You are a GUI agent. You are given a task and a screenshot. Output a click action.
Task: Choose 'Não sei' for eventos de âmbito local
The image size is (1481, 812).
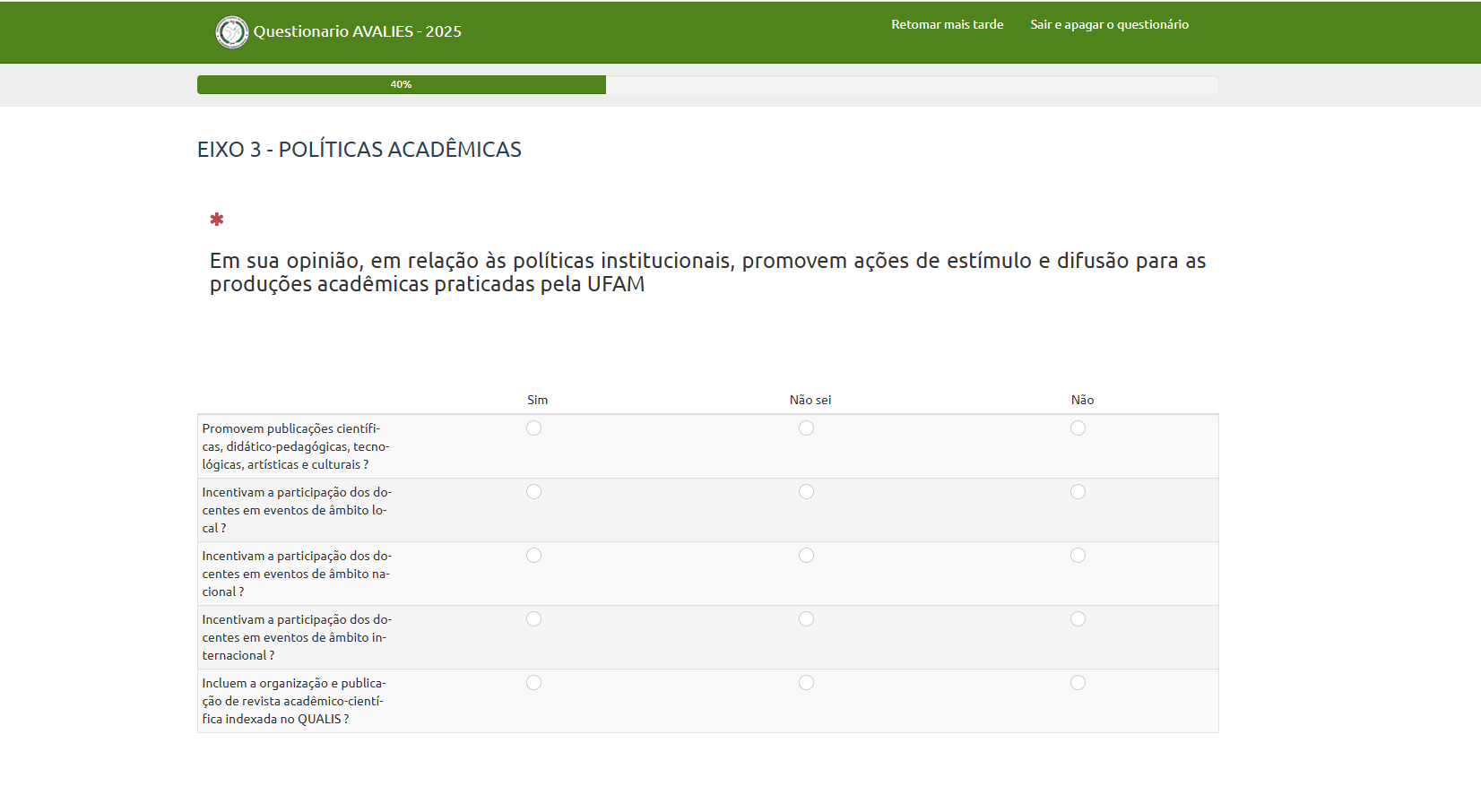pyautogui.click(x=807, y=492)
